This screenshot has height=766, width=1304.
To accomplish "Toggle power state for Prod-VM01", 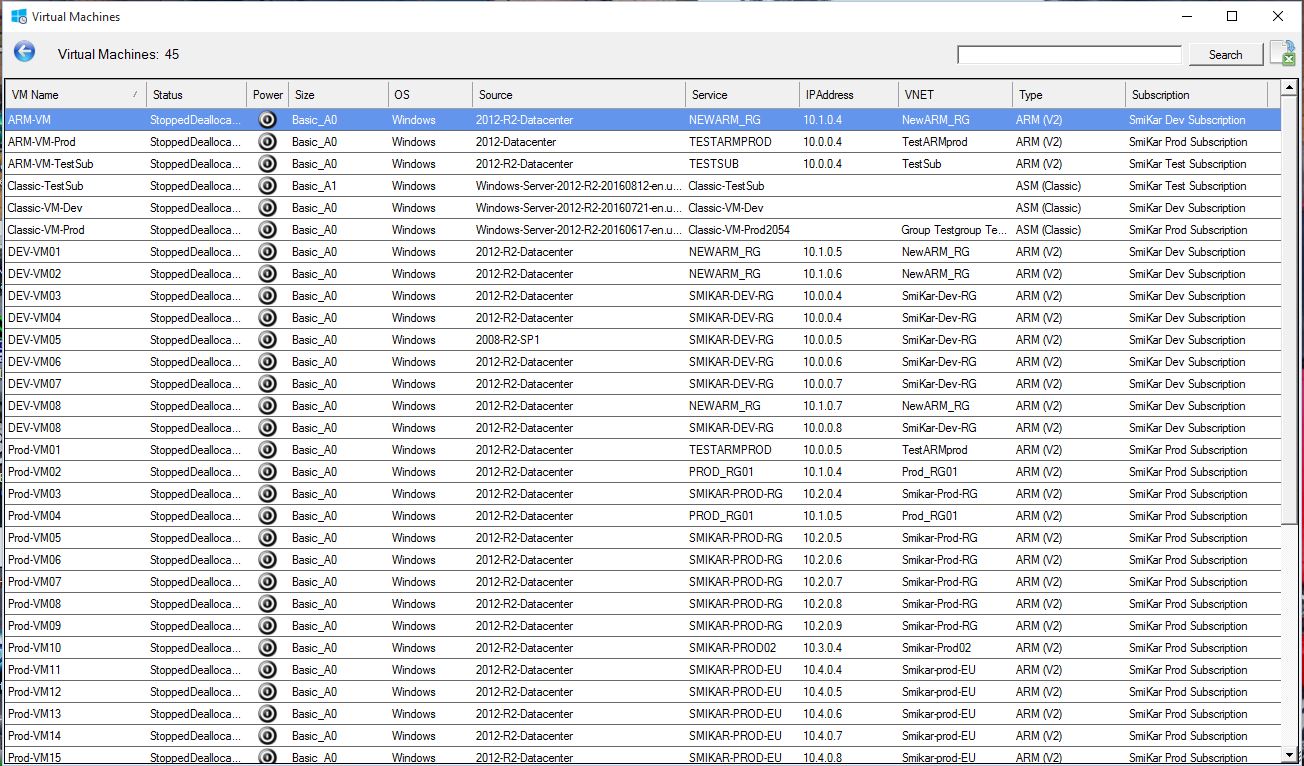I will tap(266, 449).
